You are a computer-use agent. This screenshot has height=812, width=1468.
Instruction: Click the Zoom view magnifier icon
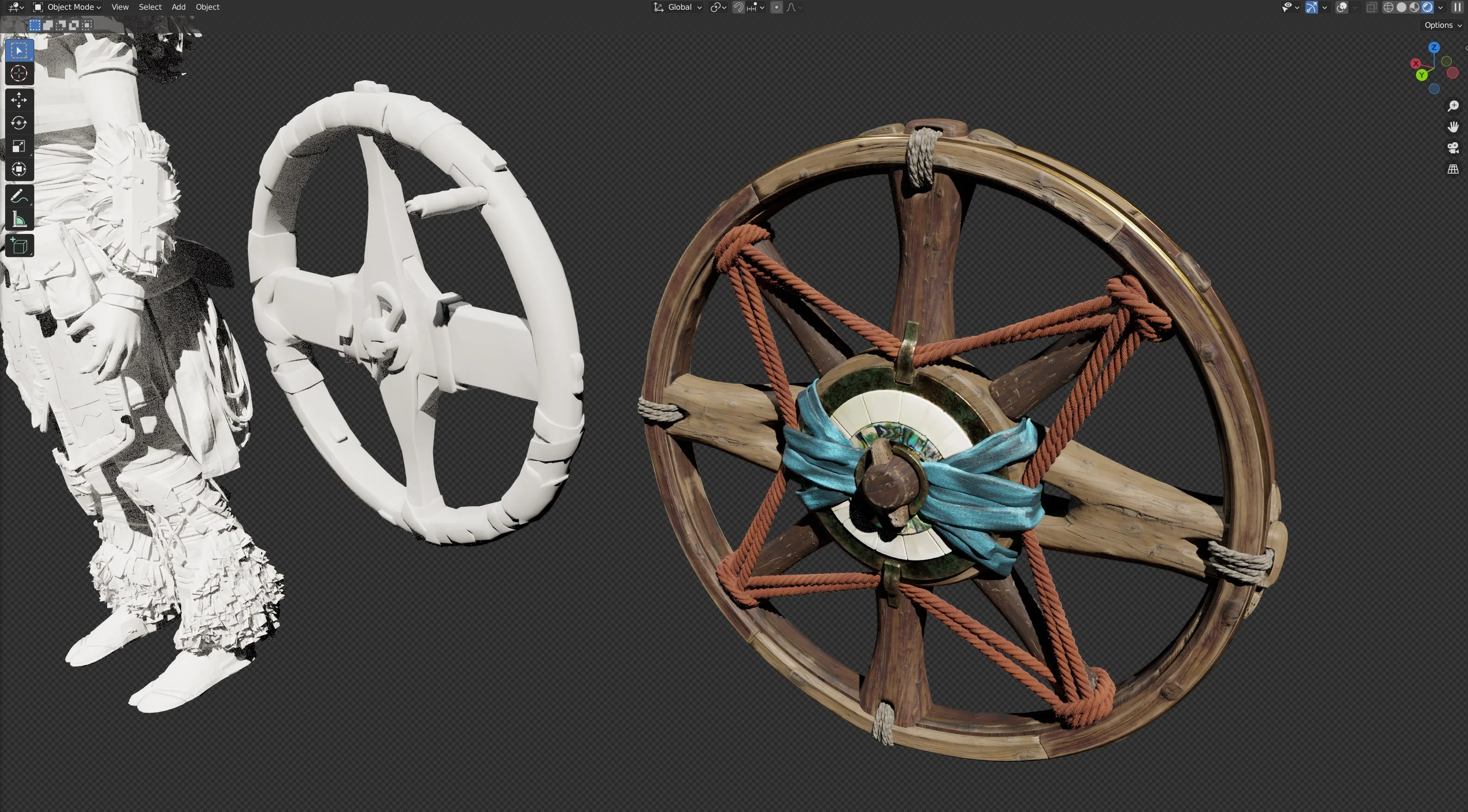coord(1453,106)
